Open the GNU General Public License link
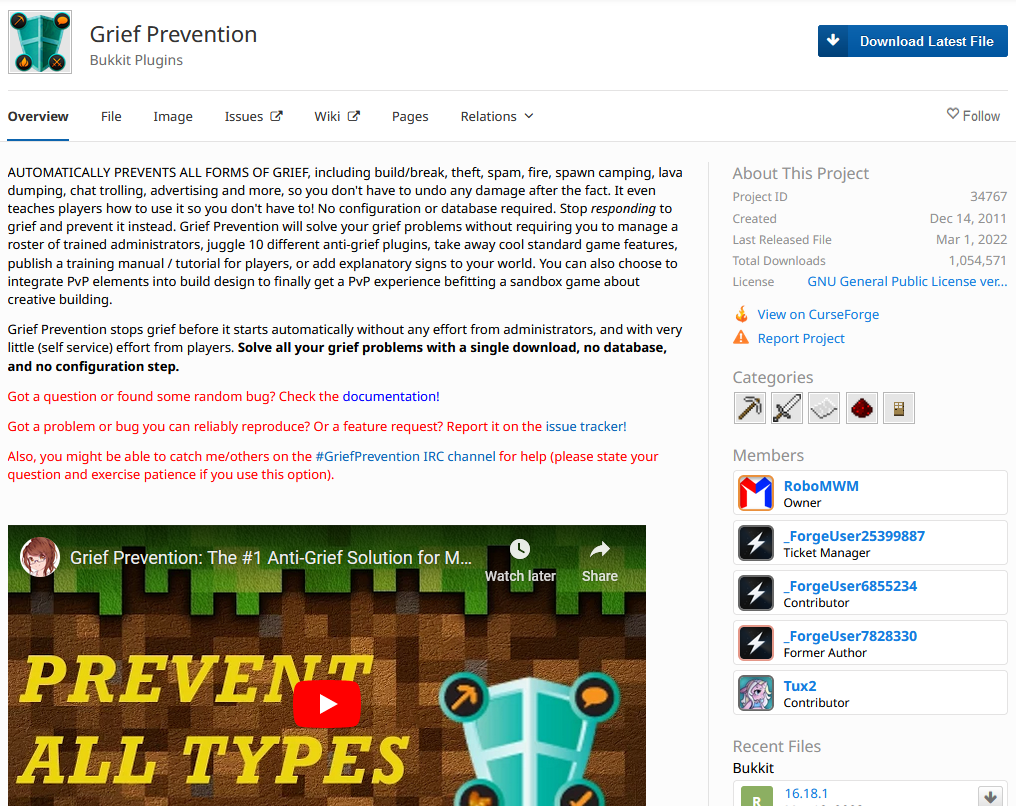Image resolution: width=1016 pixels, height=806 pixels. tap(907, 282)
